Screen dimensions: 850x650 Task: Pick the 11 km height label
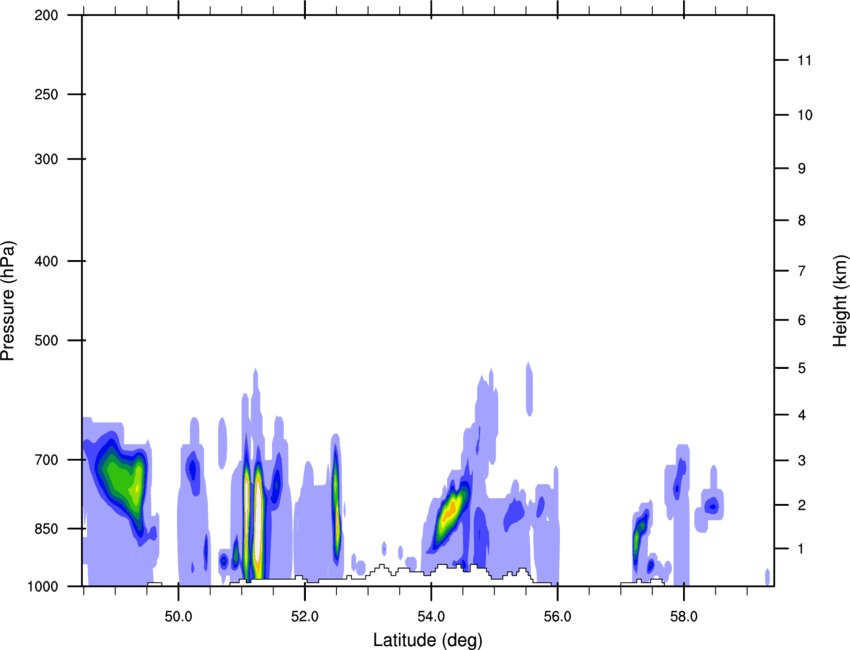804,60
